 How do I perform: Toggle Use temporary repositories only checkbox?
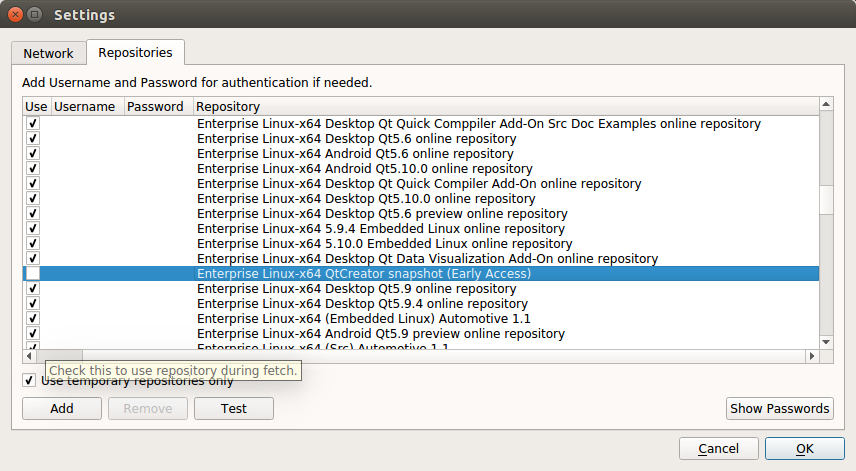(29, 380)
